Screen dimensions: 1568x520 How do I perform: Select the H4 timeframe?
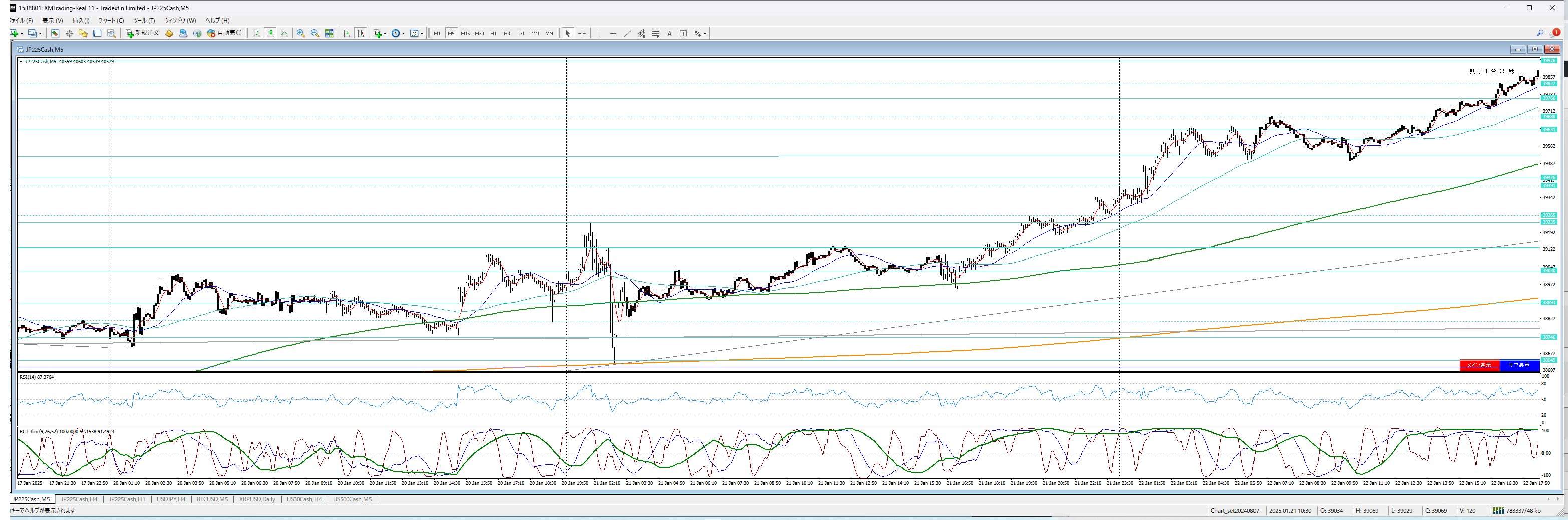[507, 33]
